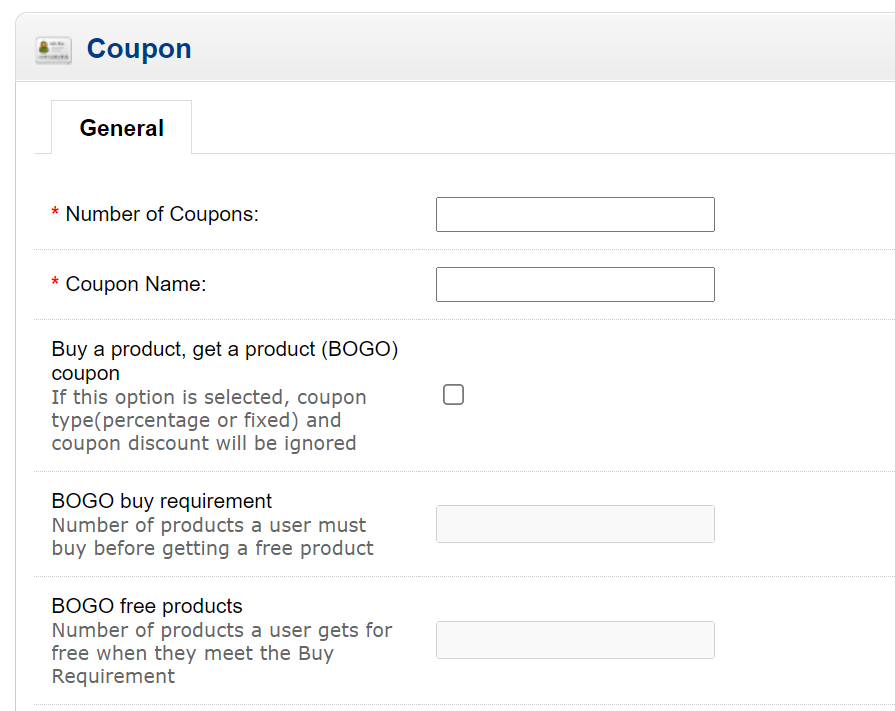Click the red asterisk beside Coupon Name
The width and height of the screenshot is (895, 711).
coord(55,283)
